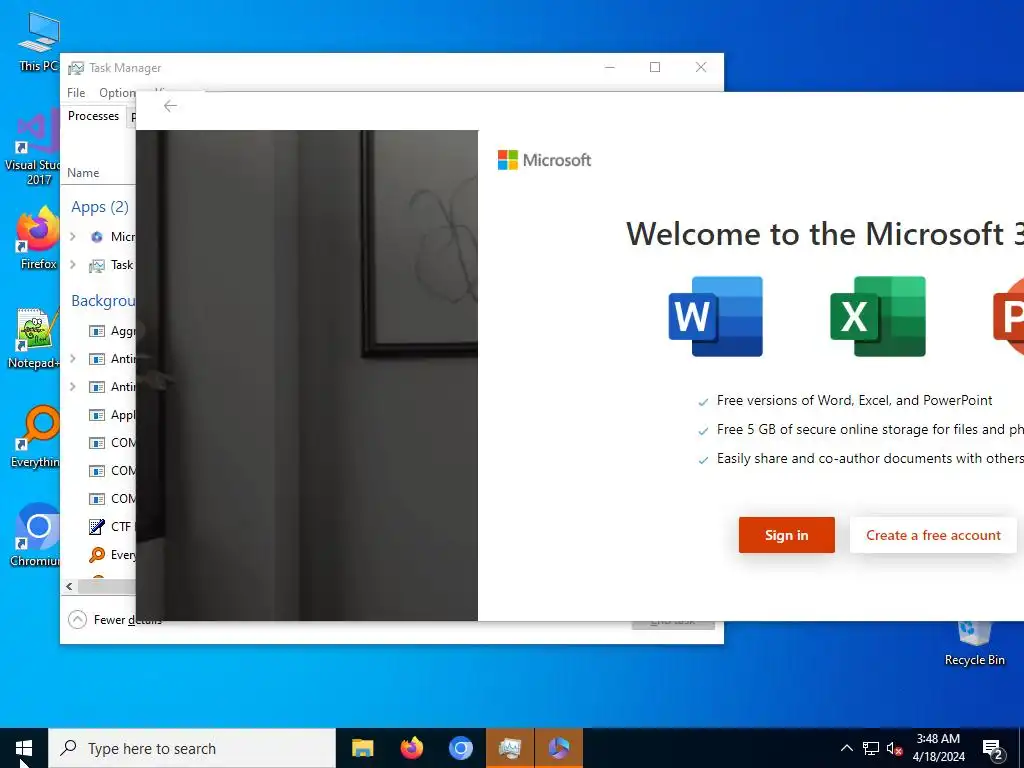Open This PC desktop icon
This screenshot has width=1024, height=768.
[39, 42]
